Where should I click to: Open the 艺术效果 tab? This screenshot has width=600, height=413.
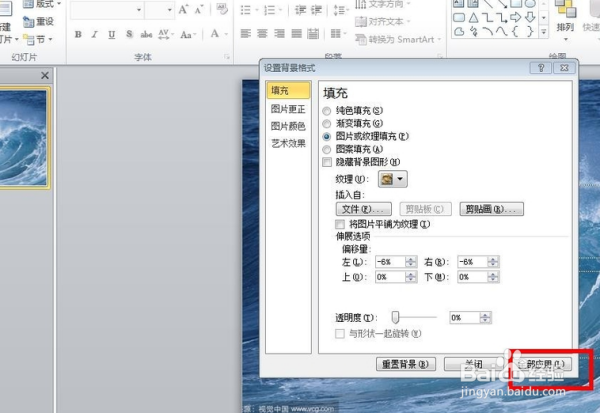(288, 144)
